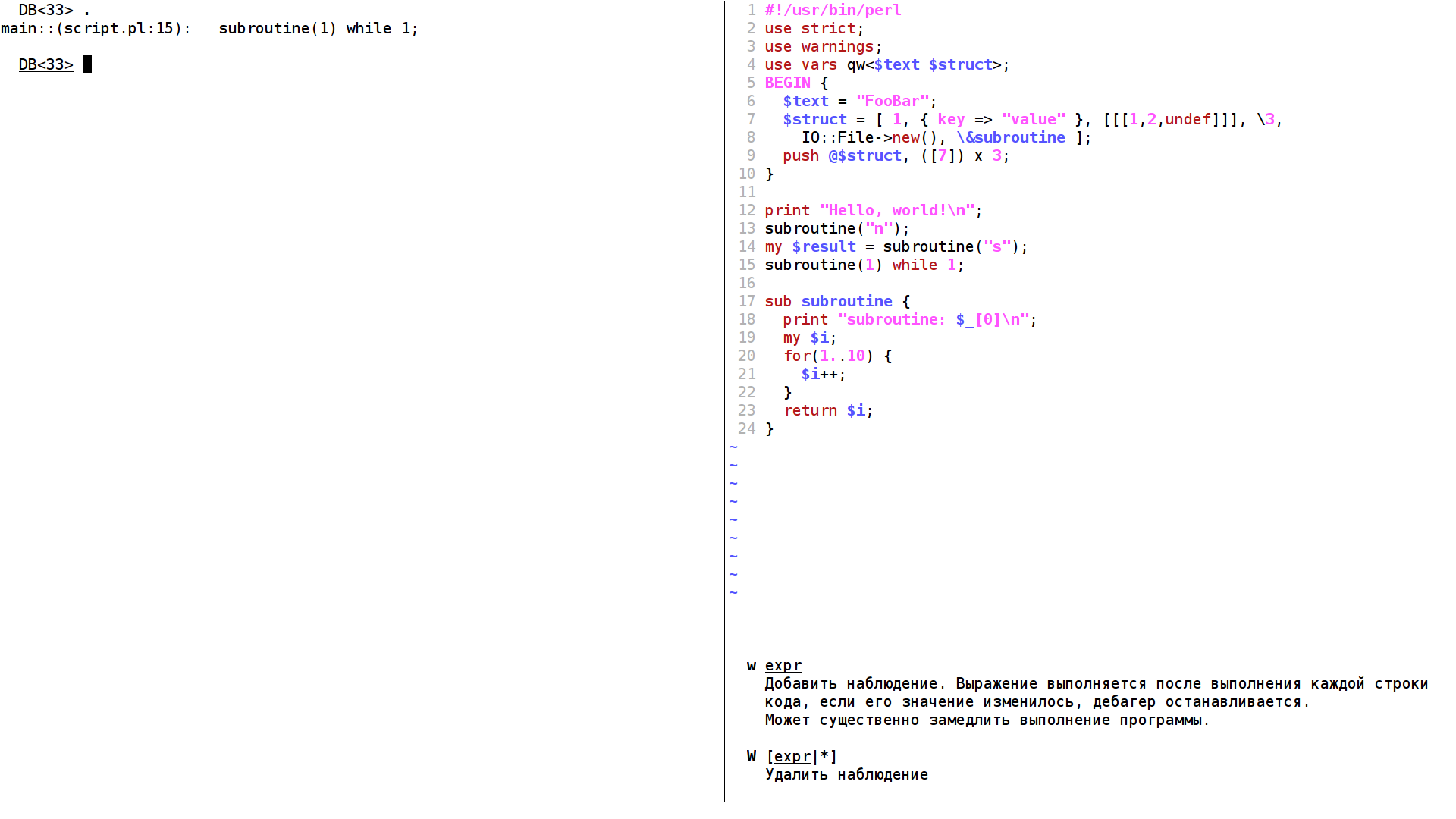Click the print "subroutine: $_[0]\n" line
This screenshot has height=819, width=1456.
(x=910, y=319)
